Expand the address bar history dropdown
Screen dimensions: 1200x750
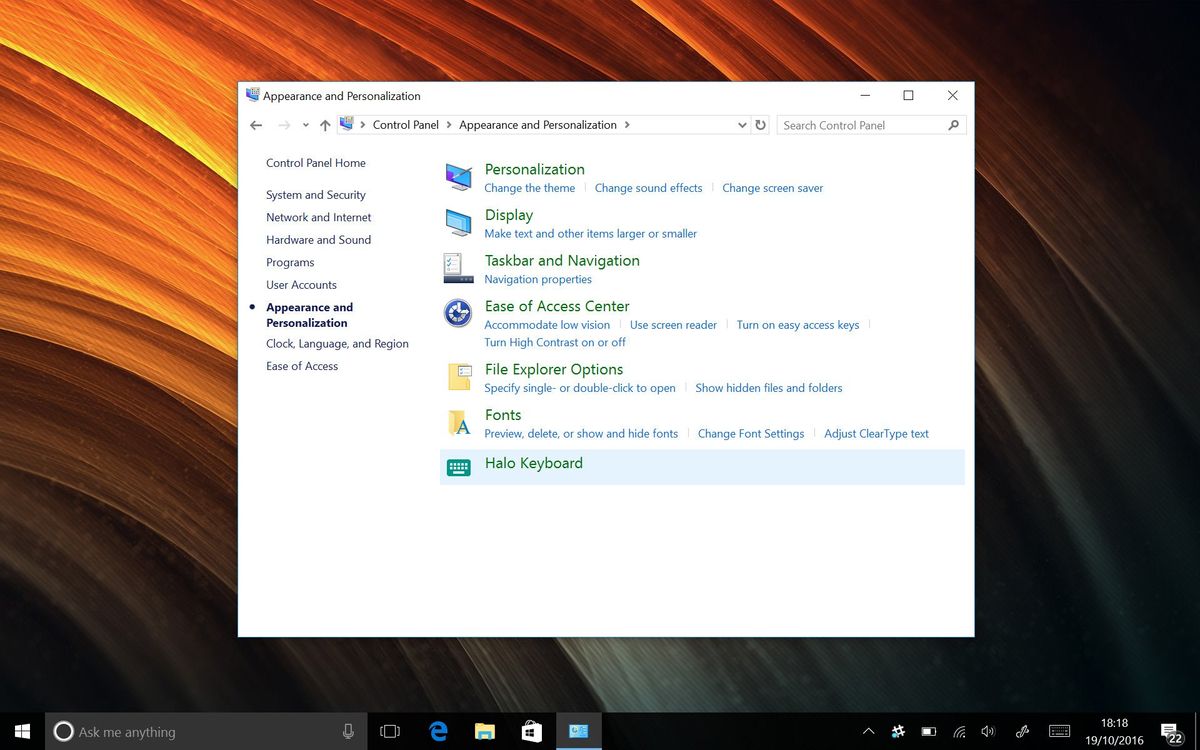pos(742,124)
